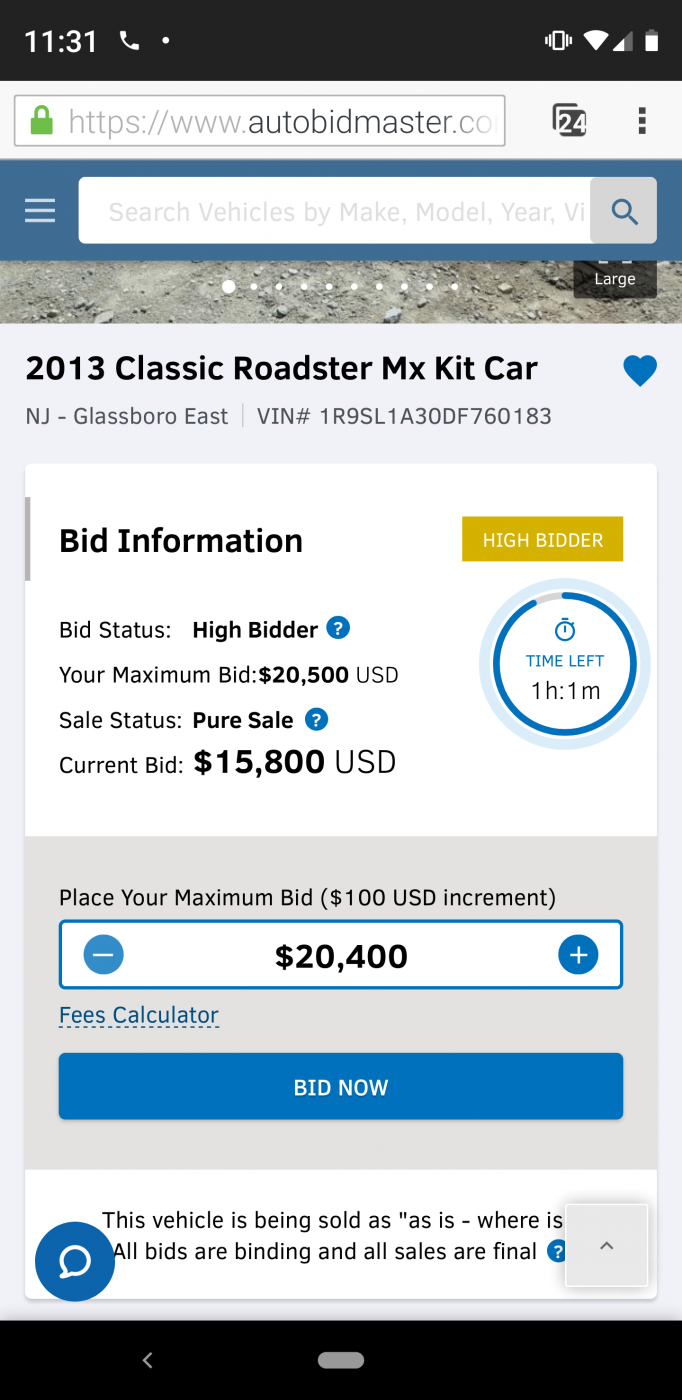Open the hamburger navigation menu
Image resolution: width=682 pixels, height=1400 pixels.
pyautogui.click(x=40, y=211)
